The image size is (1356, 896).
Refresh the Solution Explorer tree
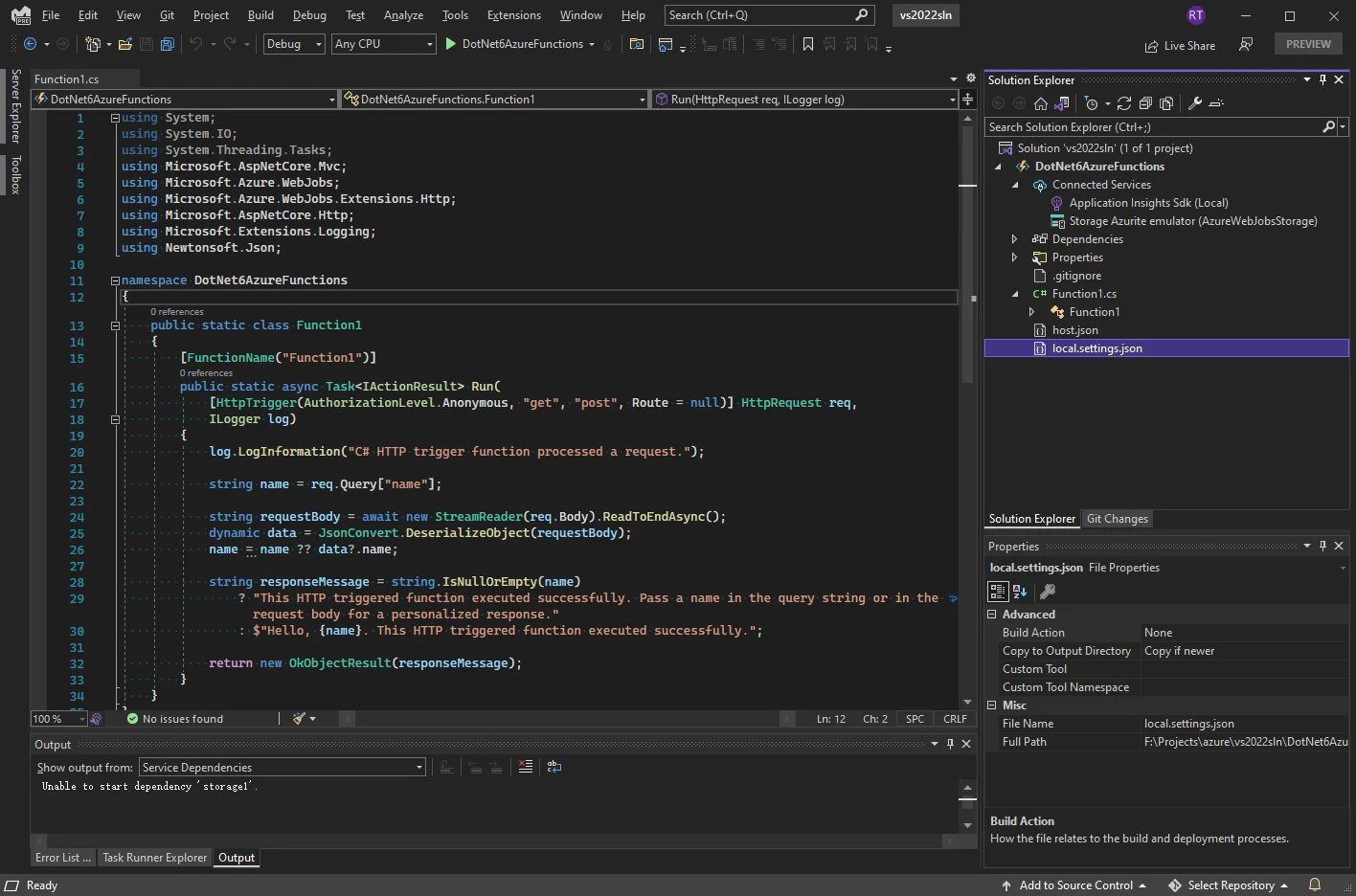point(1124,103)
